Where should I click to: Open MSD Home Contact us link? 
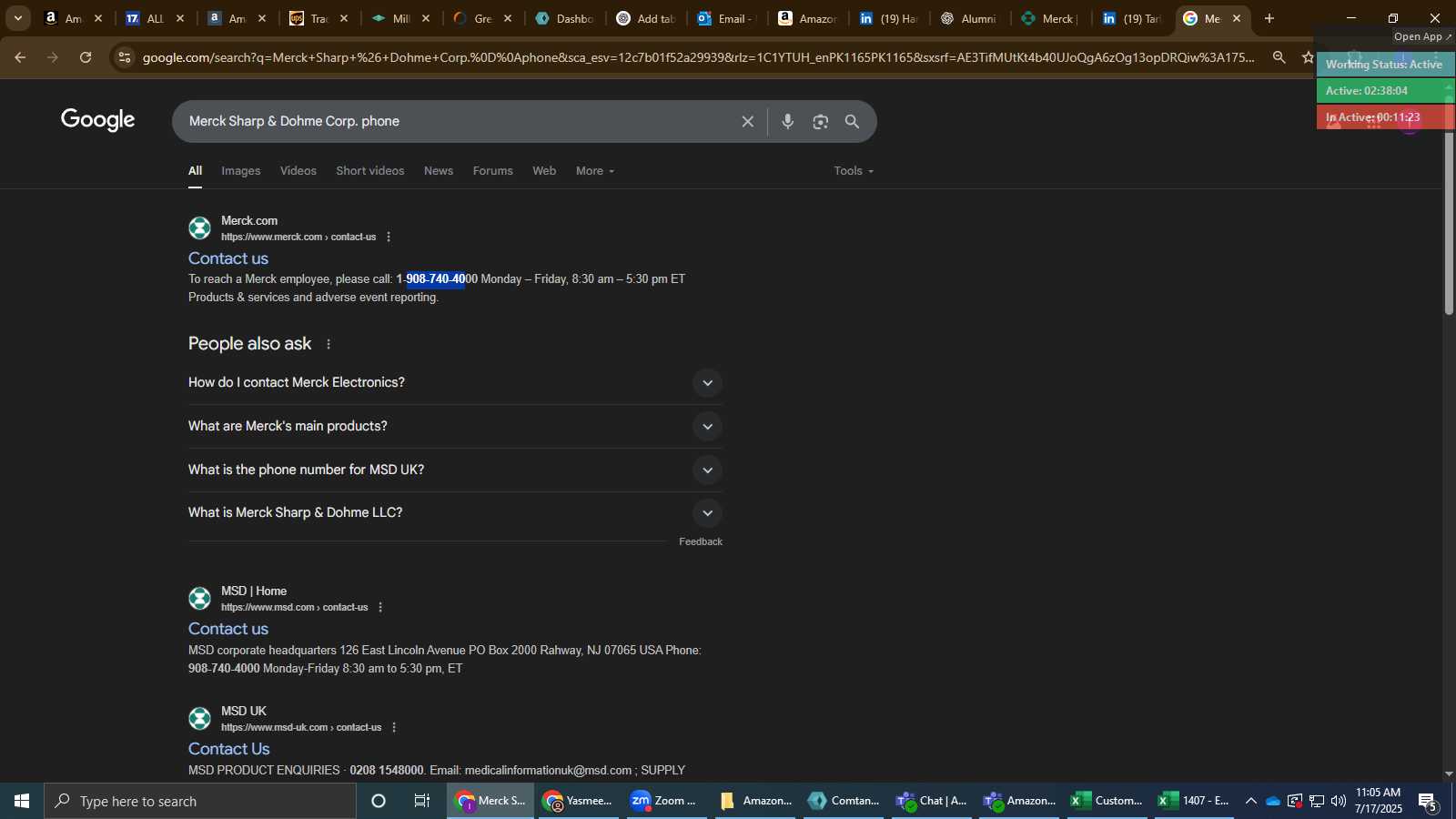click(x=228, y=629)
